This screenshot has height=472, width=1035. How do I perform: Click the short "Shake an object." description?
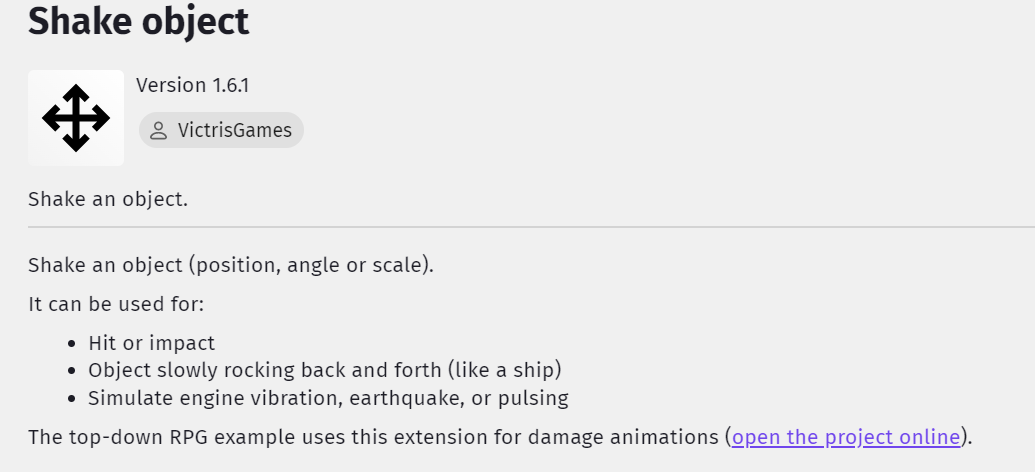tap(108, 198)
